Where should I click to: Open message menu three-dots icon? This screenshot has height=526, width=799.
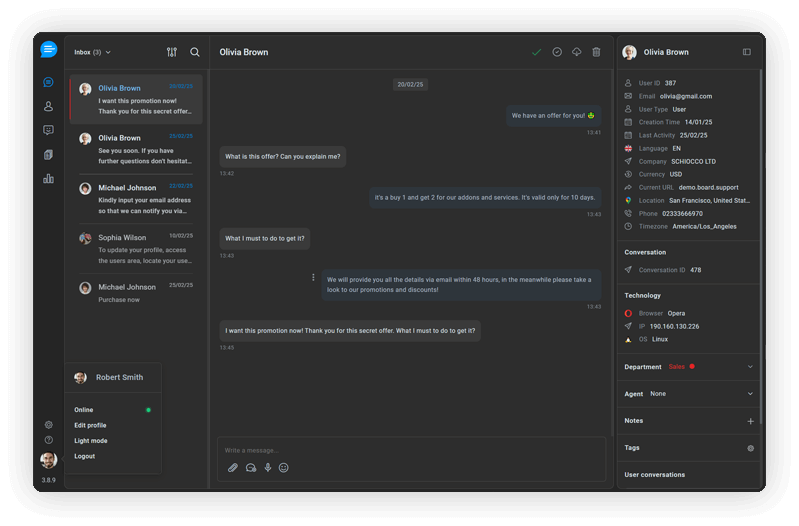point(313,277)
